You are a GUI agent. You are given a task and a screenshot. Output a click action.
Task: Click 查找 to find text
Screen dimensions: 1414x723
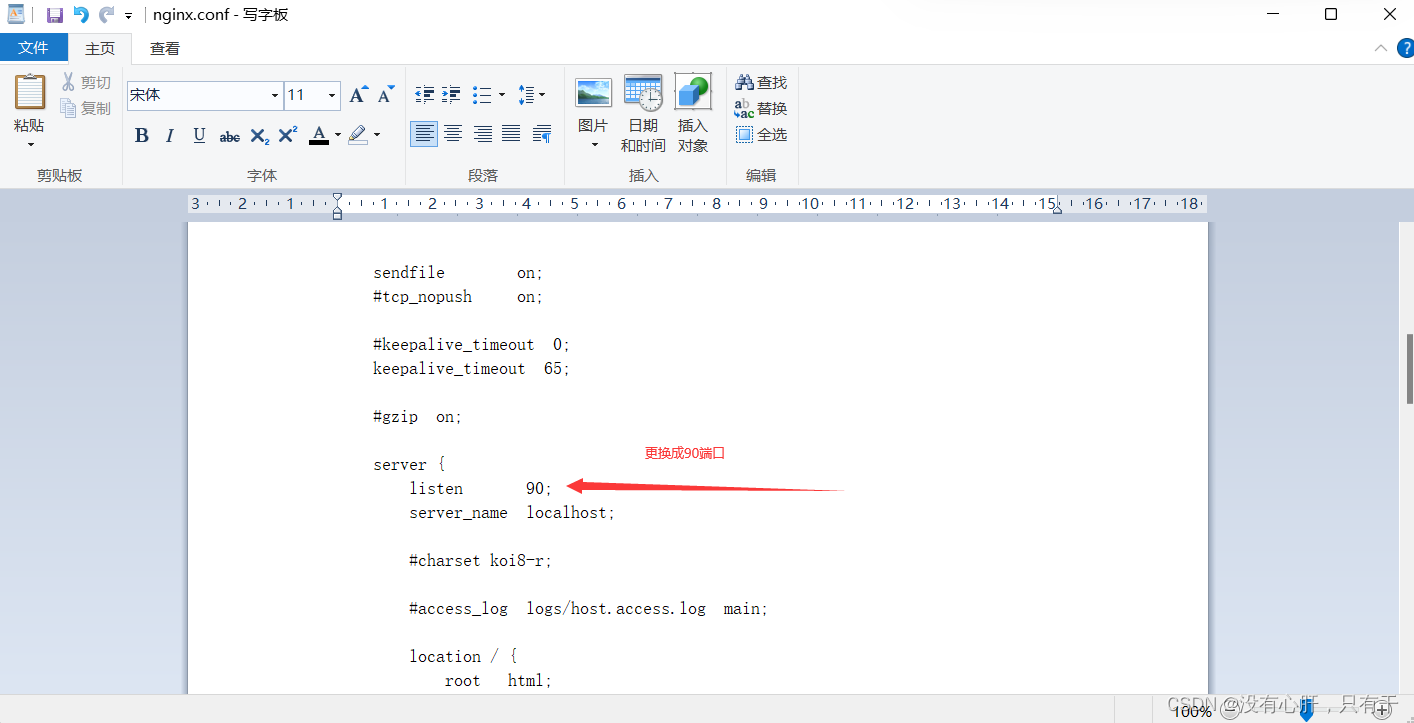pos(761,82)
